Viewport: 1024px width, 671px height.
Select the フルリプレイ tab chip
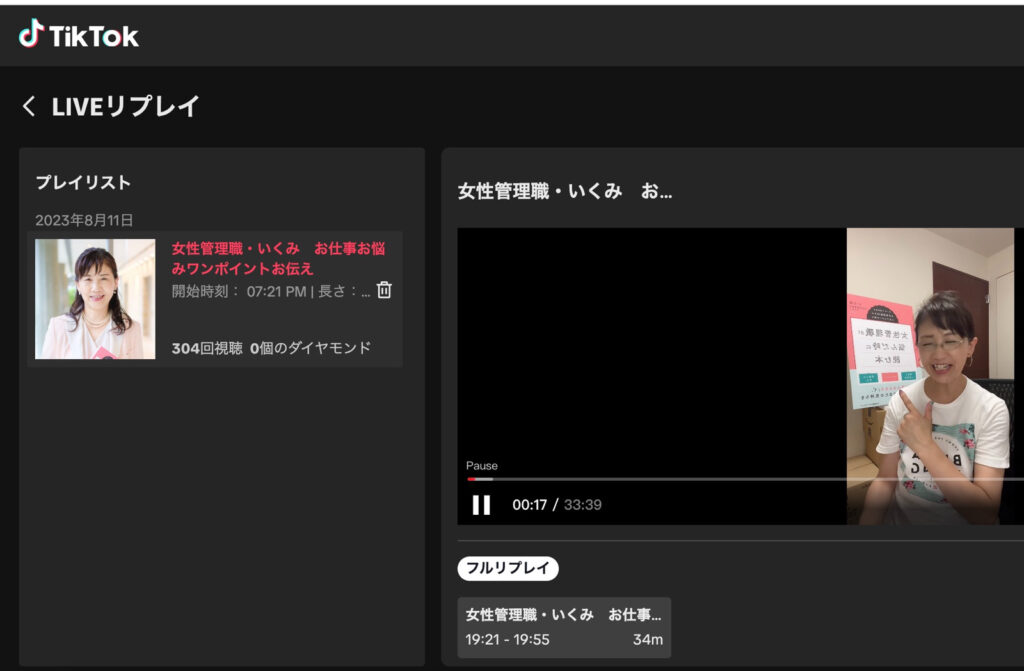[508, 569]
